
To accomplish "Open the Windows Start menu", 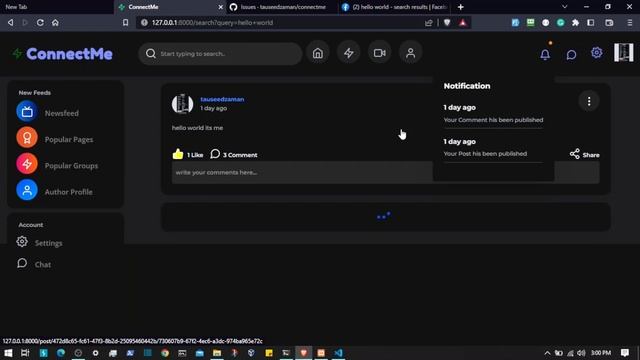I will click(8, 353).
